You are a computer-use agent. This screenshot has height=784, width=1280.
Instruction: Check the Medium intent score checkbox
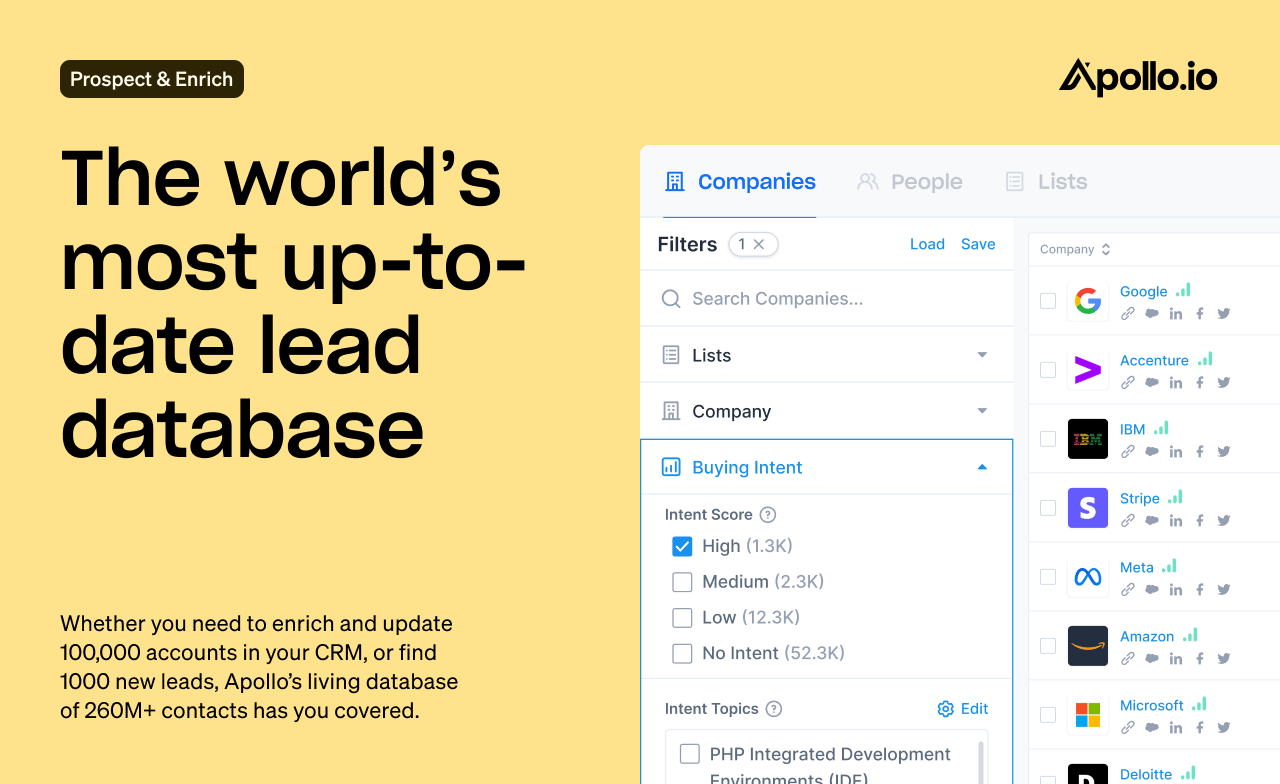pyautogui.click(x=682, y=582)
